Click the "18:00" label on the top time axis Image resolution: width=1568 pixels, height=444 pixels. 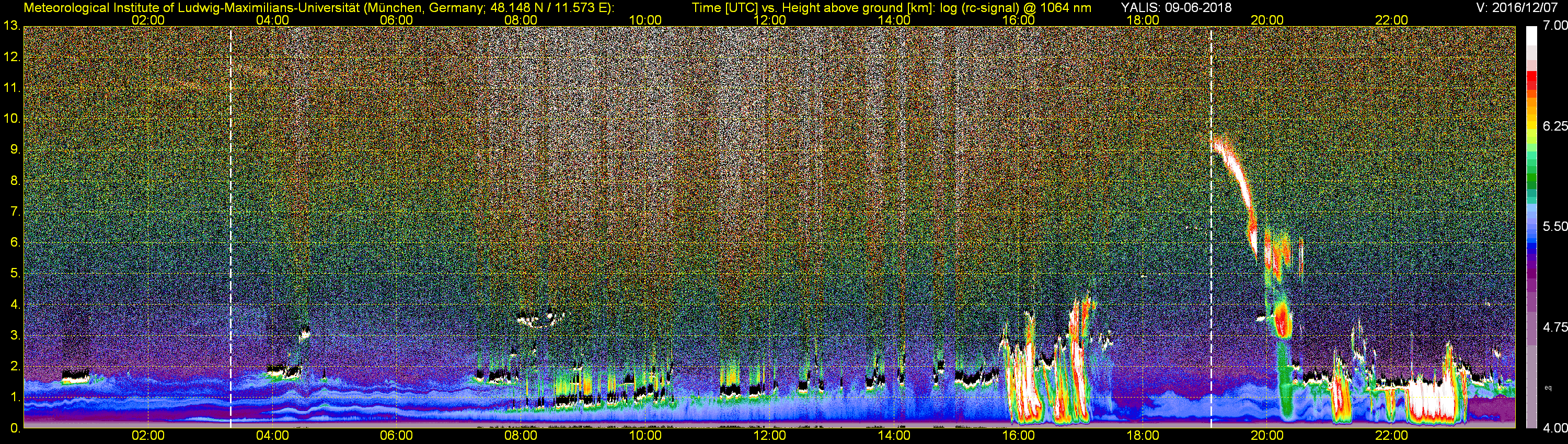[1143, 20]
